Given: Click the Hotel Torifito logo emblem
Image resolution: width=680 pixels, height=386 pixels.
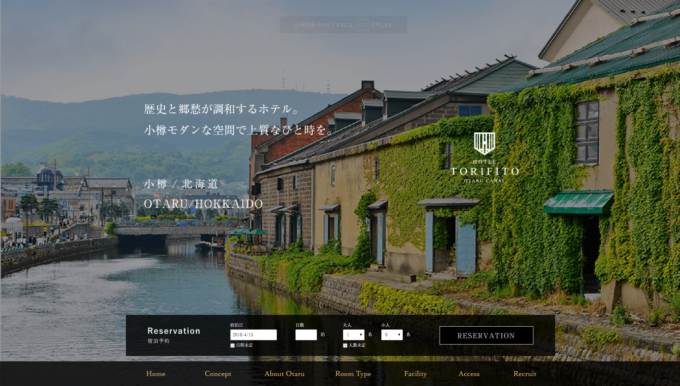Looking at the screenshot, I should [484, 143].
